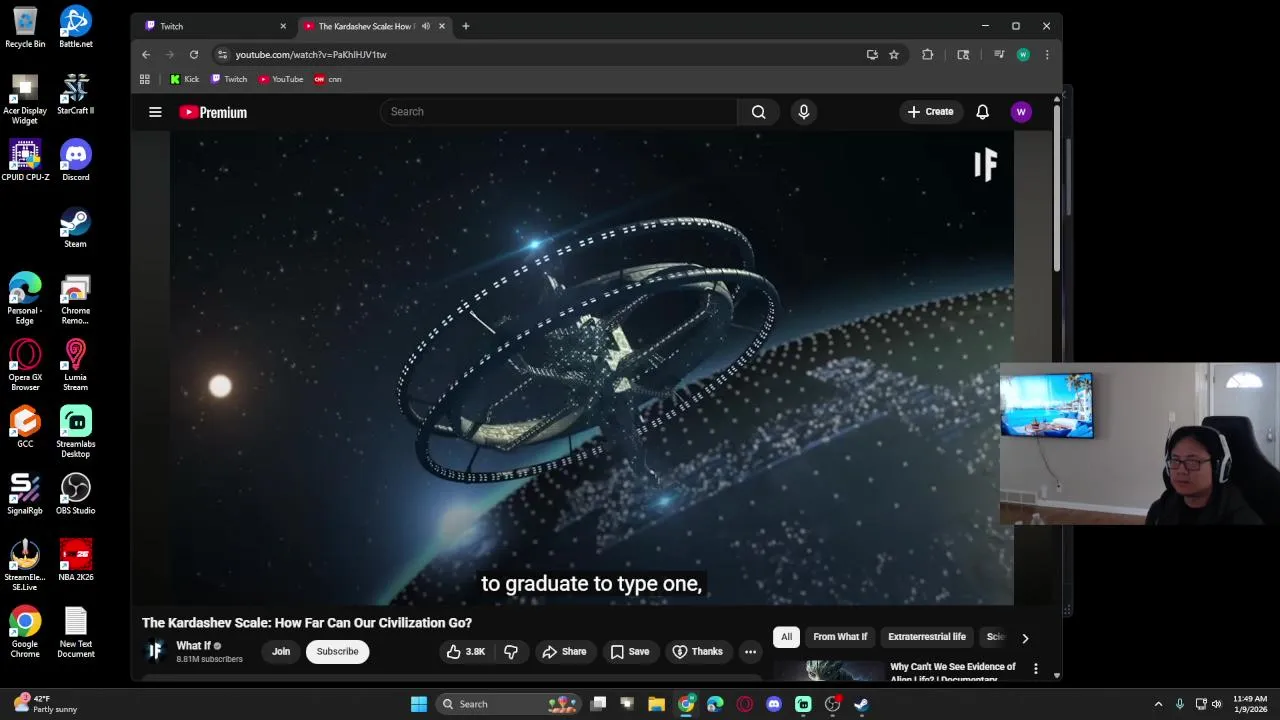Viewport: 1280px width, 720px height.
Task: Like the video with thumbs up
Action: [x=465, y=652]
